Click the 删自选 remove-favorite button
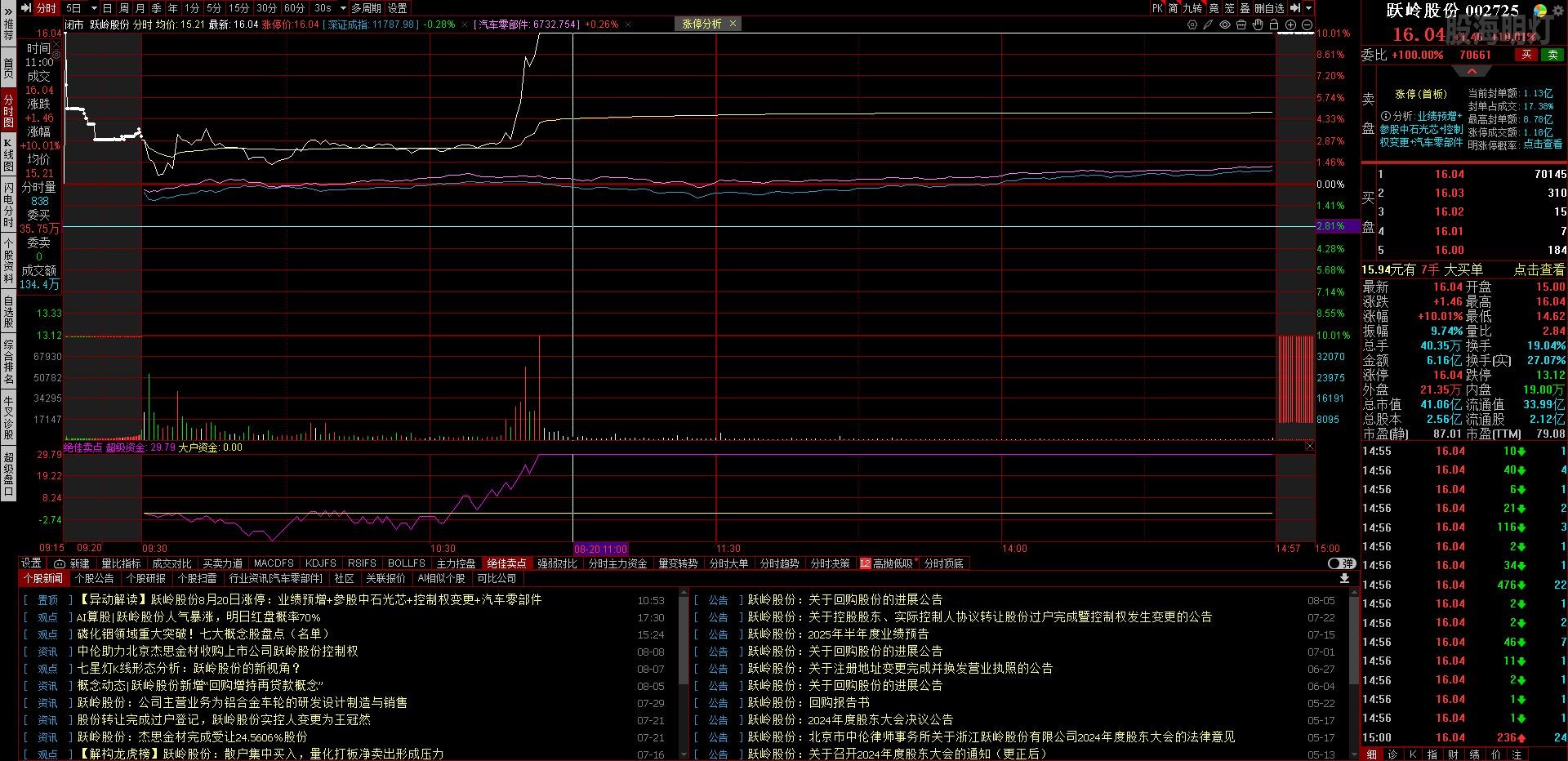The height and width of the screenshot is (761, 1568). (1269, 8)
